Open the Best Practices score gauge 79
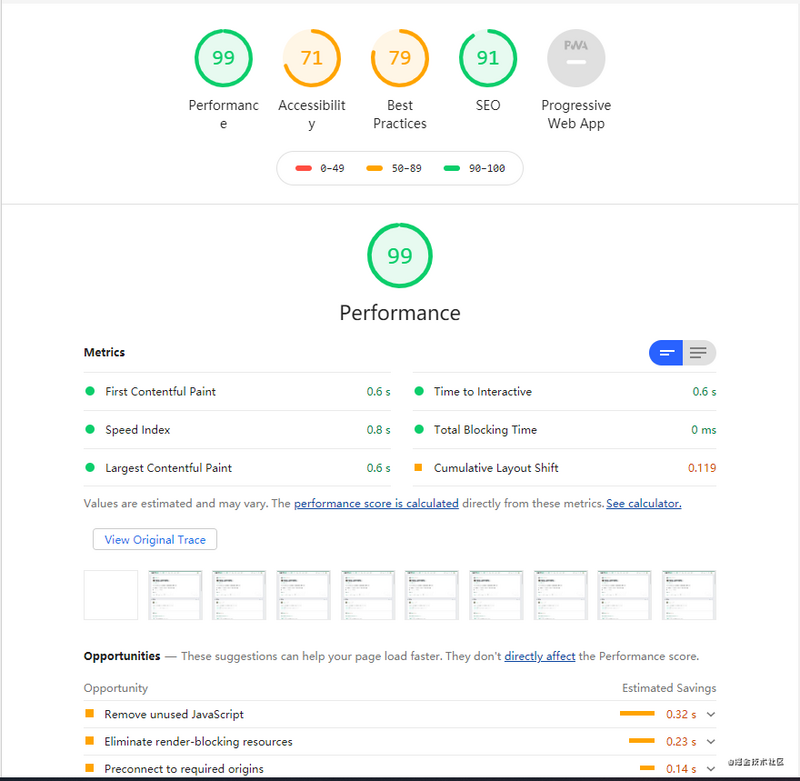 399,58
